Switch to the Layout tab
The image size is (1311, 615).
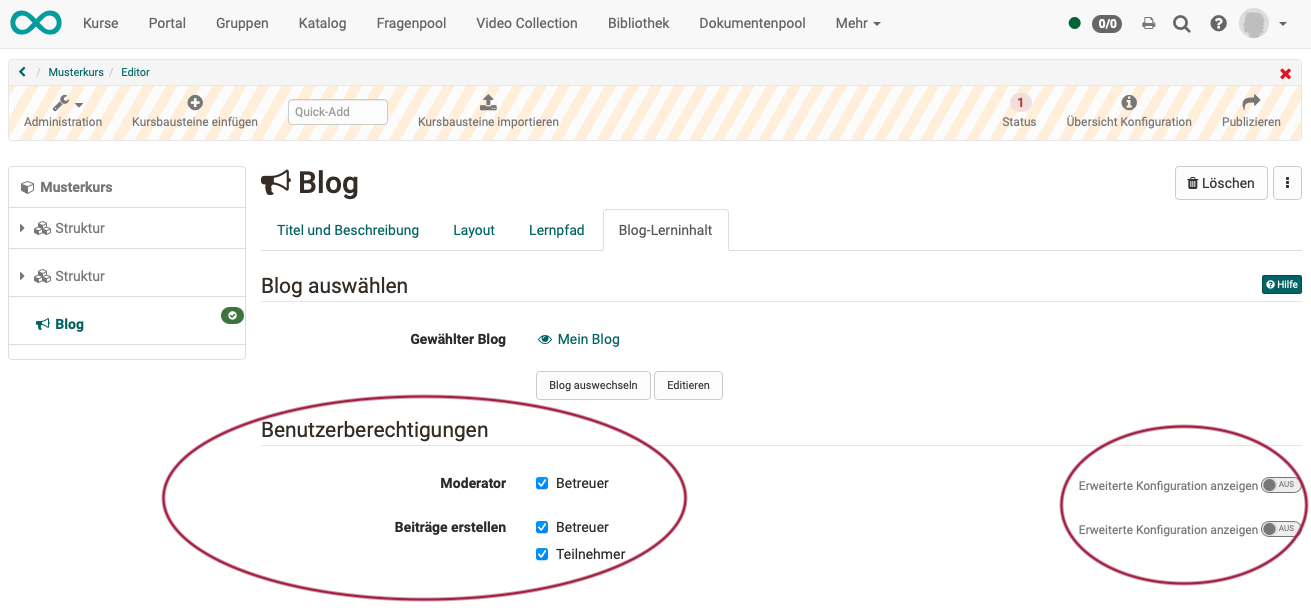coord(473,230)
